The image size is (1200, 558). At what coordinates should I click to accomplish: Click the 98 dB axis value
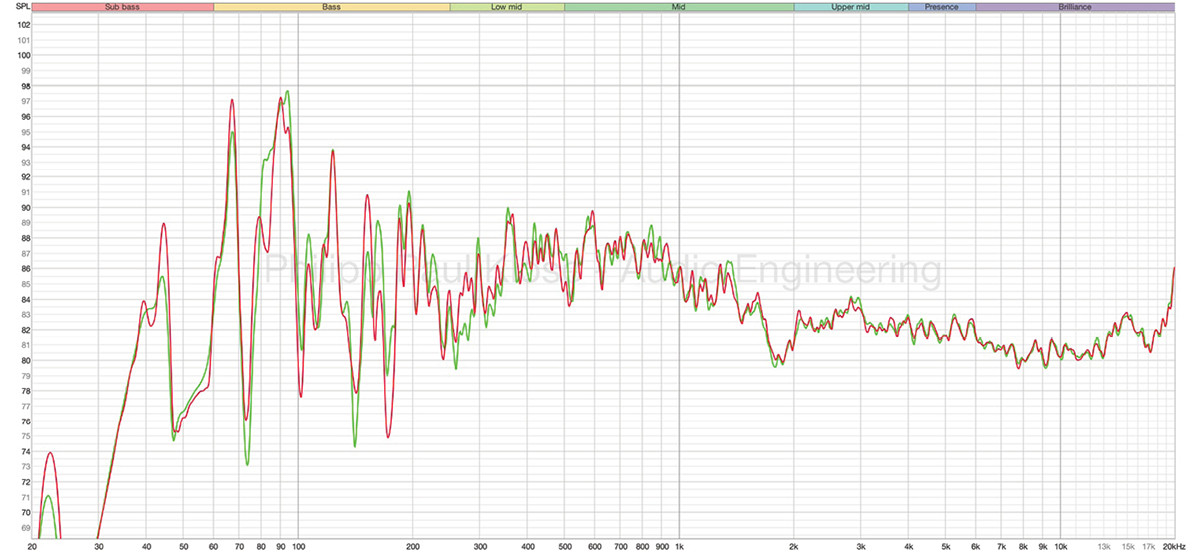click(x=26, y=86)
